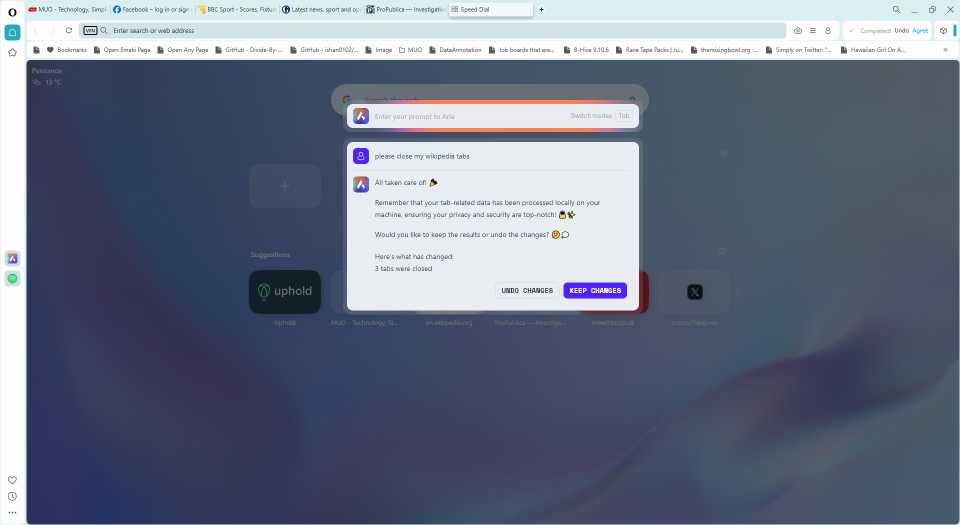Add a new tab with plus button

541,10
